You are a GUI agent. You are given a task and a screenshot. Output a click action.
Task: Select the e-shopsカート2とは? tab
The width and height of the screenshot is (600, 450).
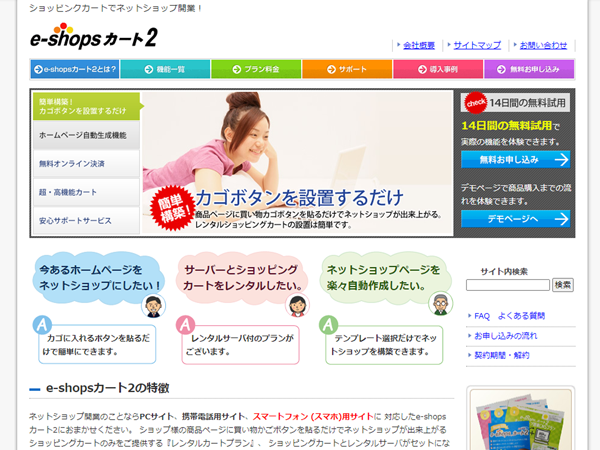[x=75, y=69]
